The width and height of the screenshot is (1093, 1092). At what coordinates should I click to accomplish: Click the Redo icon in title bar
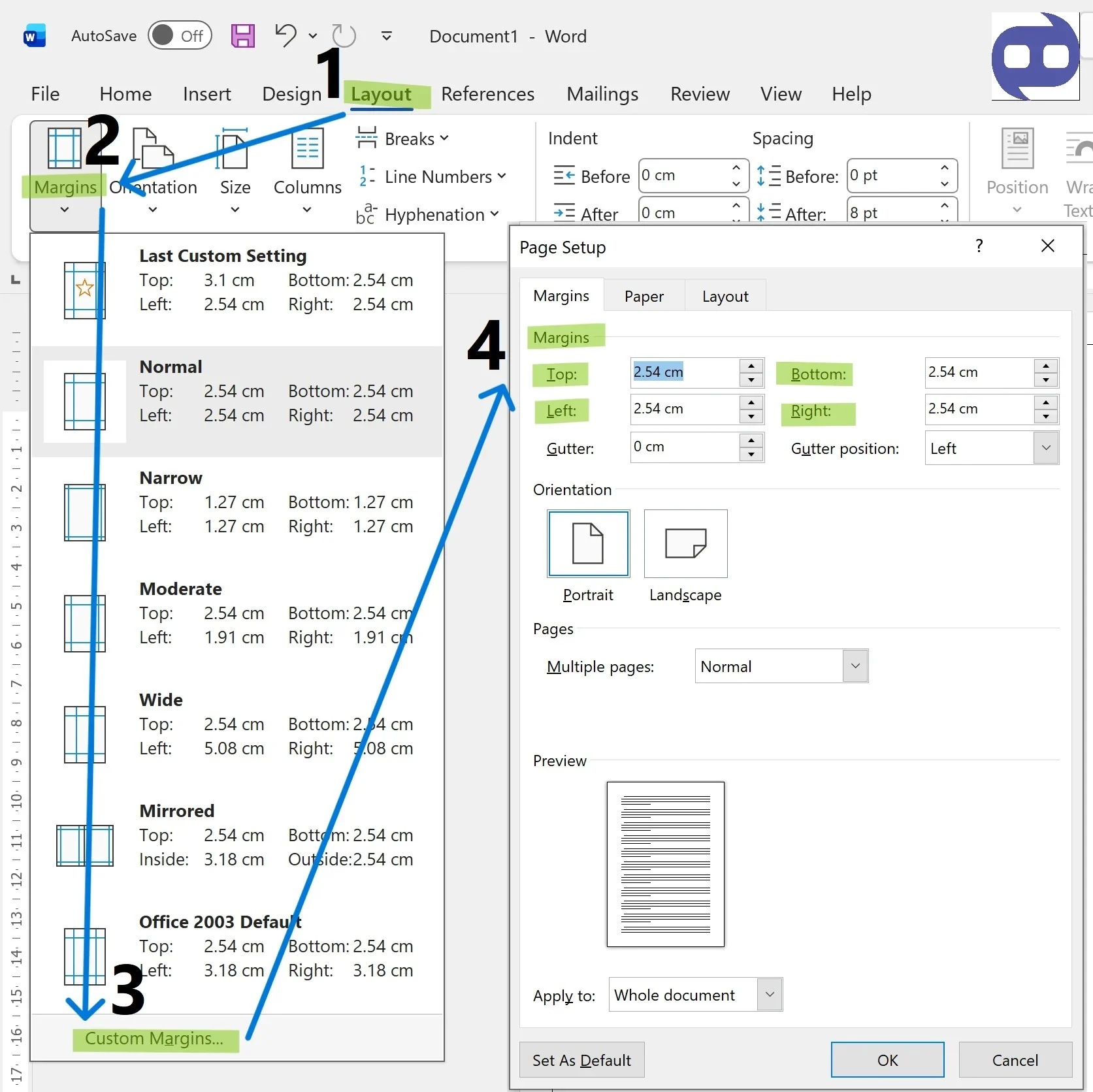tap(344, 36)
